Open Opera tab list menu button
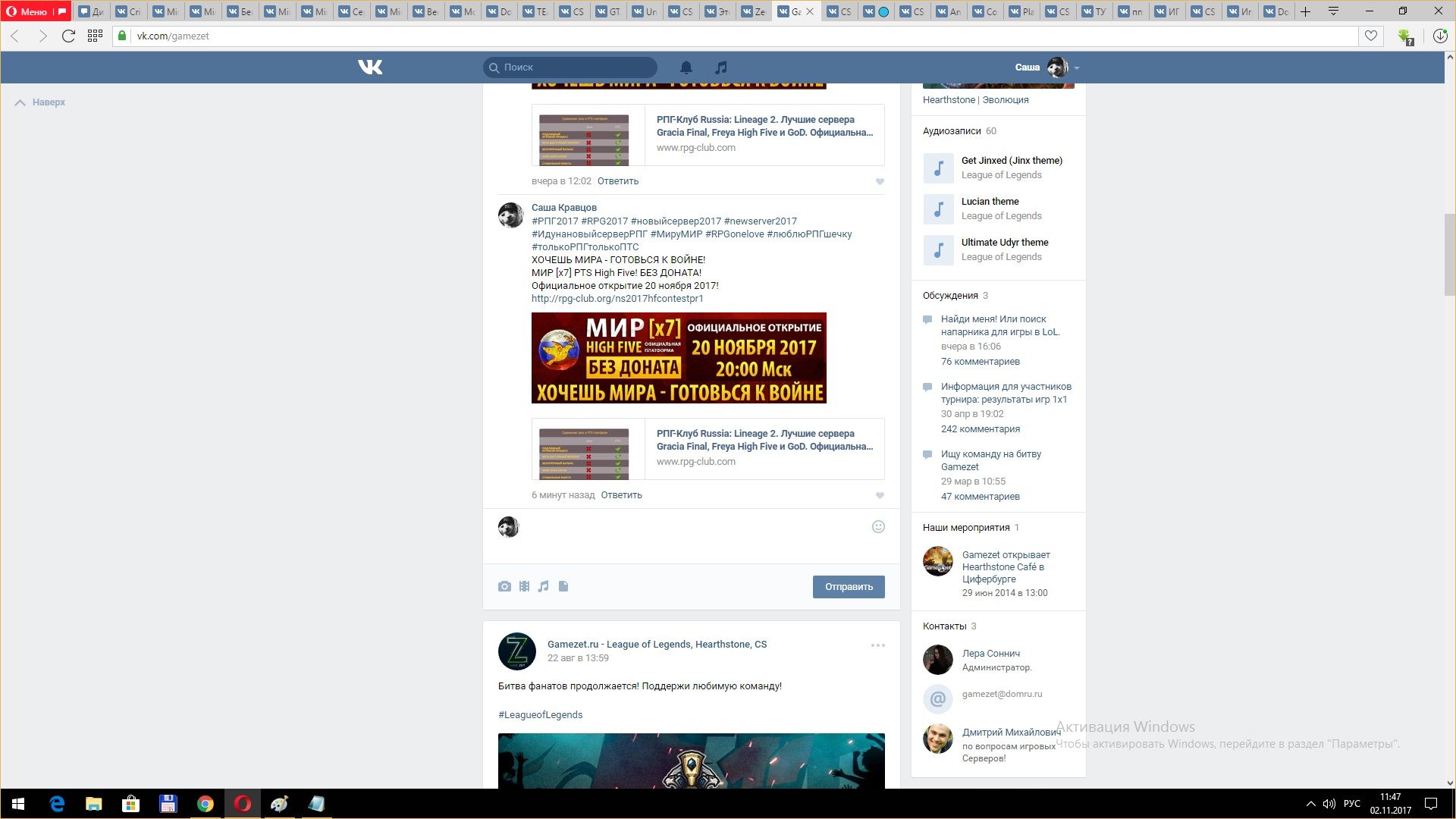The height and width of the screenshot is (819, 1456). (1333, 11)
